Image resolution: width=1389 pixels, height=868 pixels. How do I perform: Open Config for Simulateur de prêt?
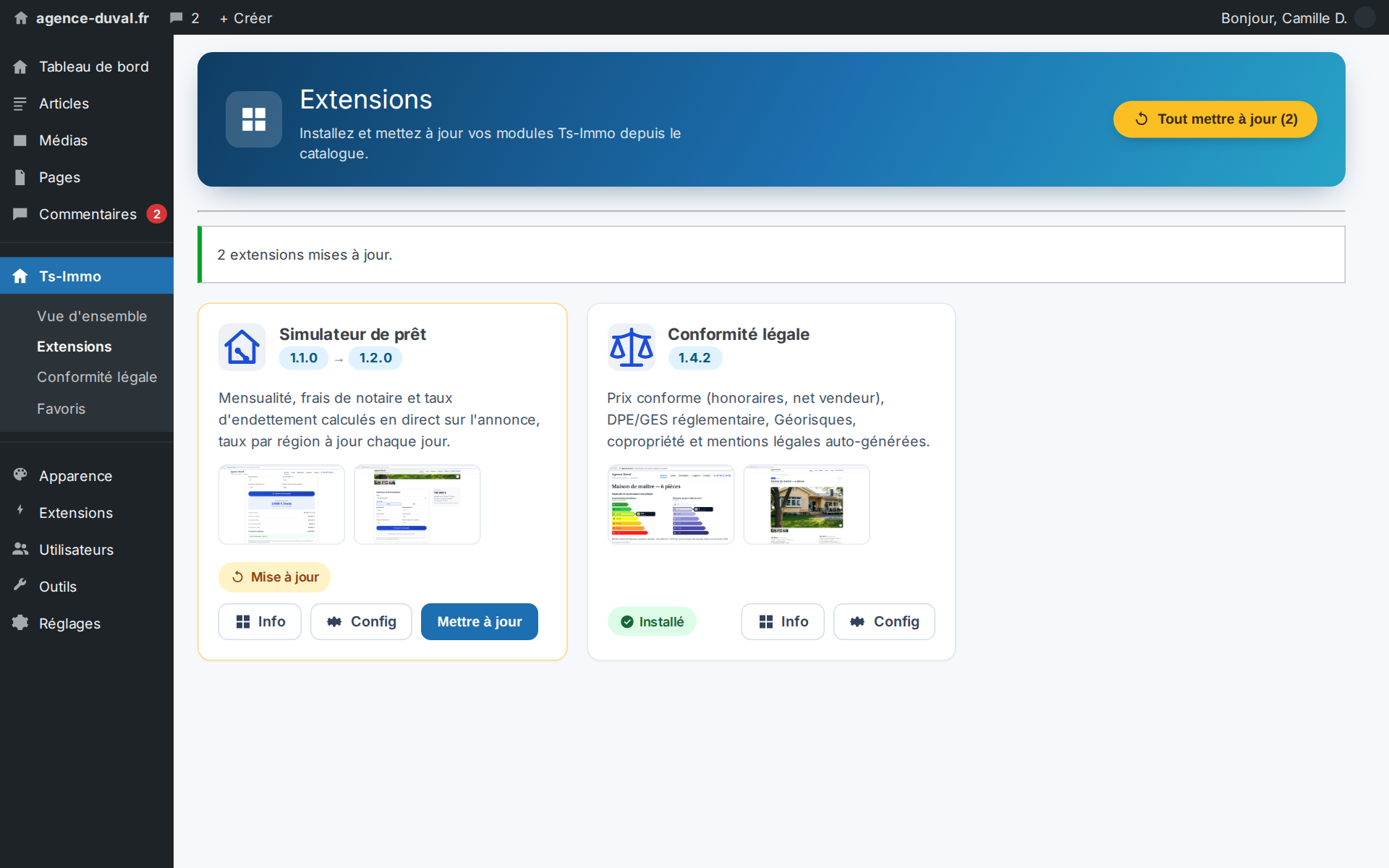tap(361, 621)
